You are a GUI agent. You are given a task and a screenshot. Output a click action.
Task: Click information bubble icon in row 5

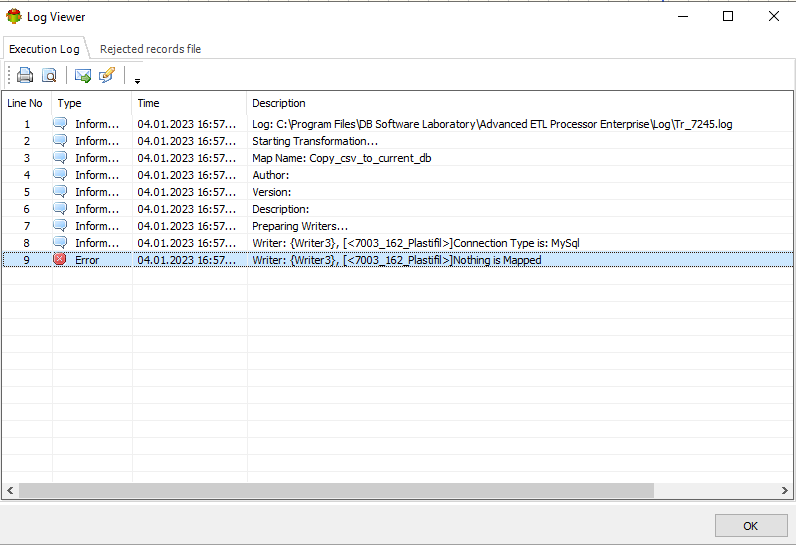click(60, 191)
